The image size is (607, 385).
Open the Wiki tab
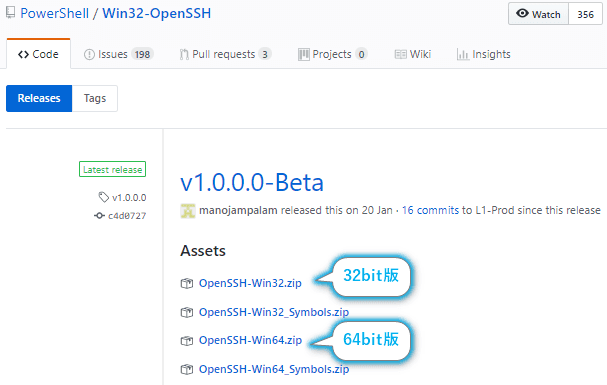click(413, 54)
